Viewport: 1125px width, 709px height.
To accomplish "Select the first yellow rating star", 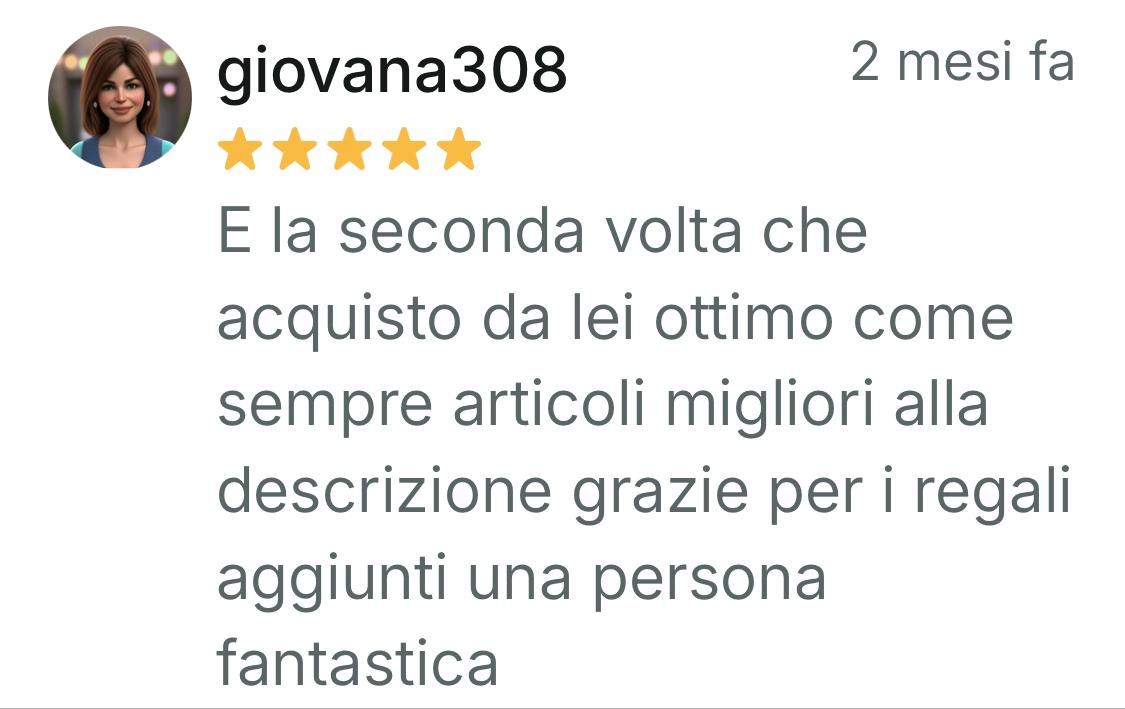I will coord(240,149).
